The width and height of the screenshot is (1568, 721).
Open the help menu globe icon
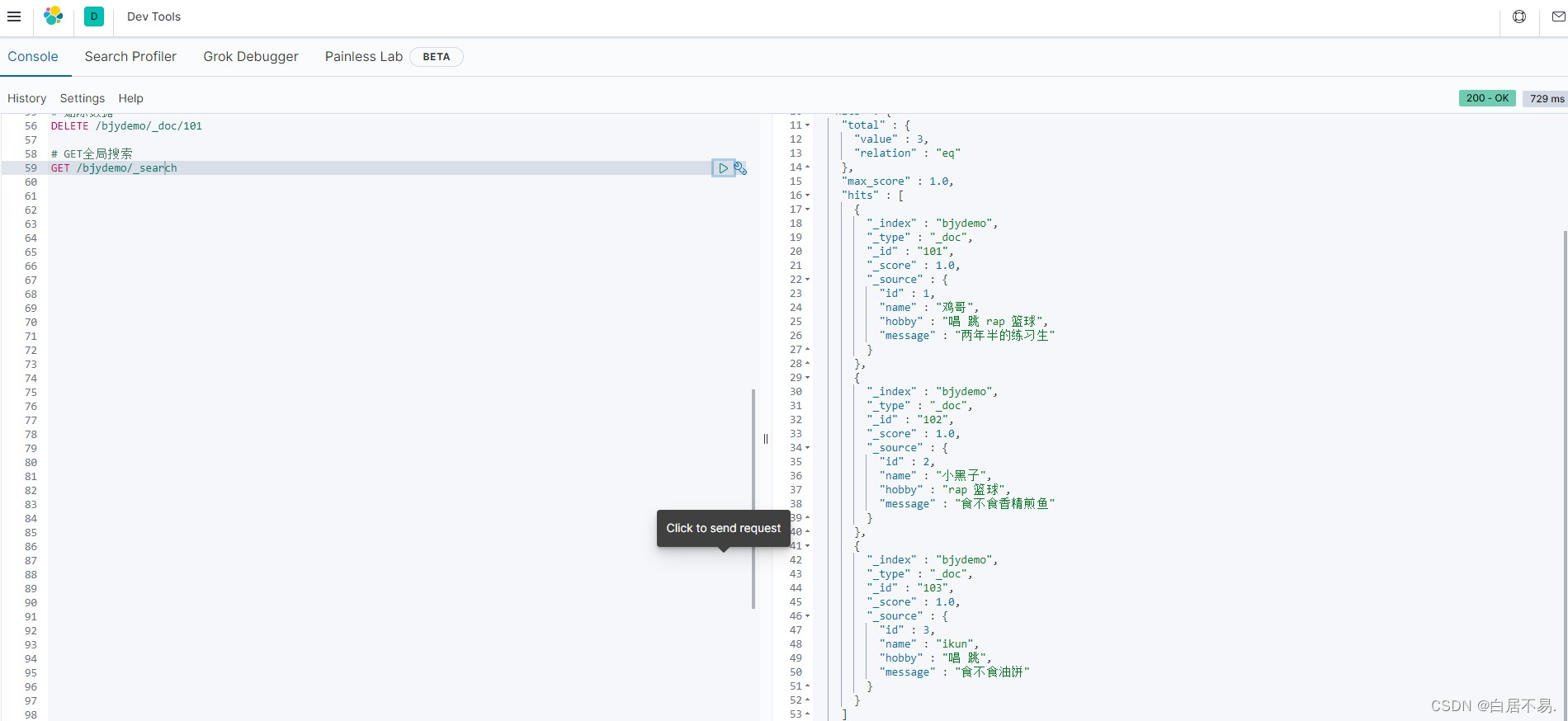[1519, 16]
